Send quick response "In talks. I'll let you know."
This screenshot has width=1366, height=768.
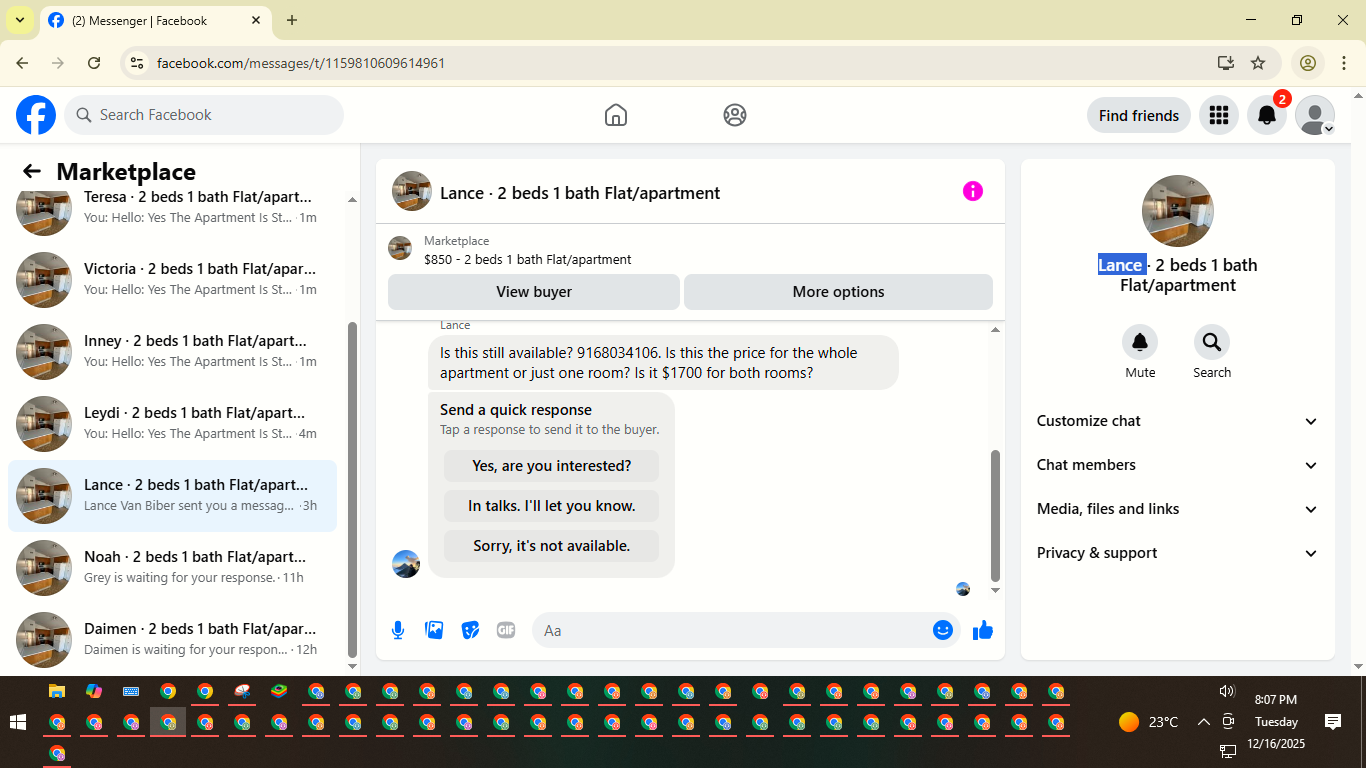551,506
